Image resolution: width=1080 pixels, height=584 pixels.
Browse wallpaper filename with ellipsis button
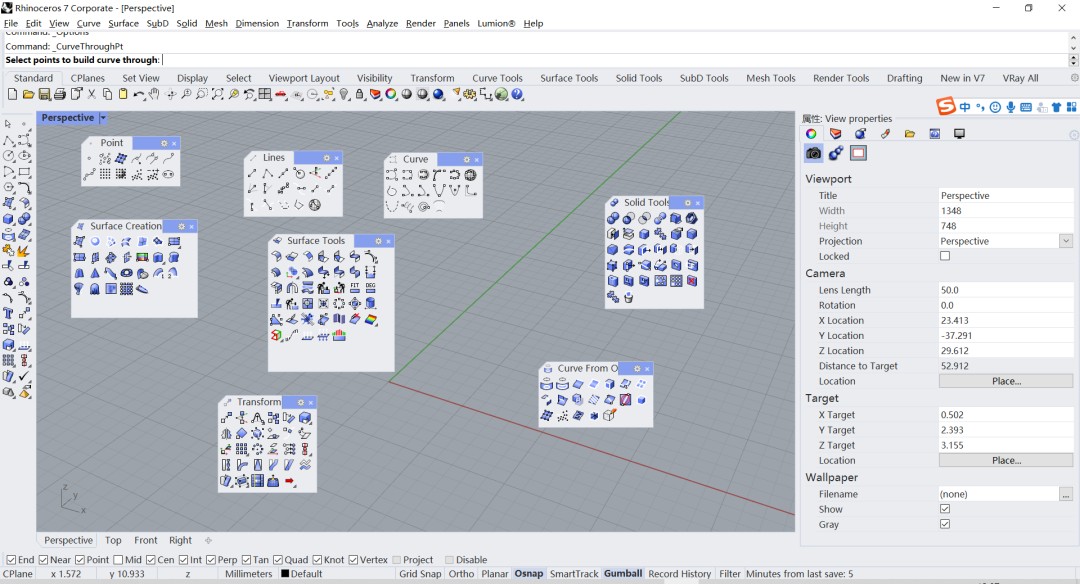tap(1066, 494)
